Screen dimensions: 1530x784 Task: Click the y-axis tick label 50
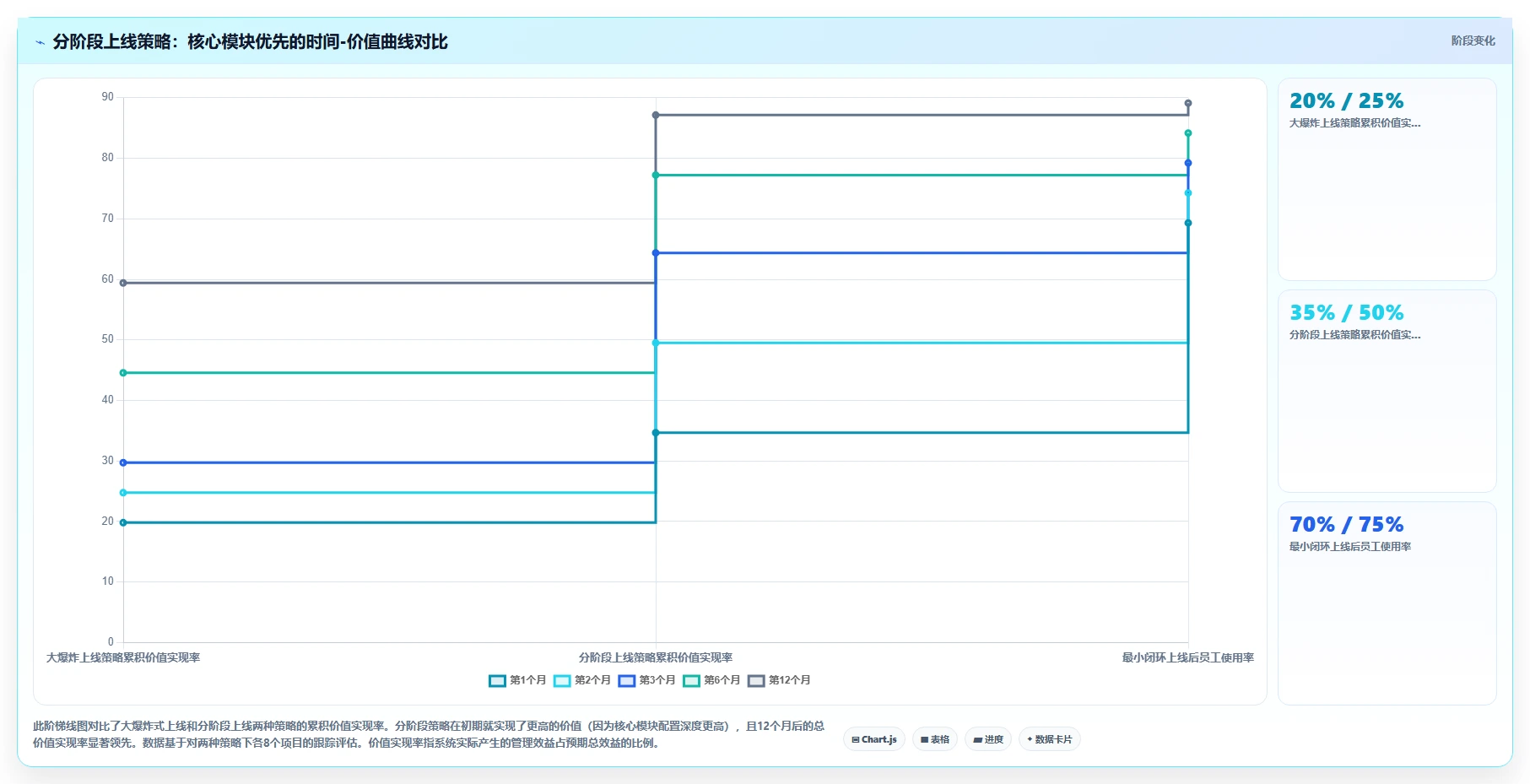pos(107,339)
